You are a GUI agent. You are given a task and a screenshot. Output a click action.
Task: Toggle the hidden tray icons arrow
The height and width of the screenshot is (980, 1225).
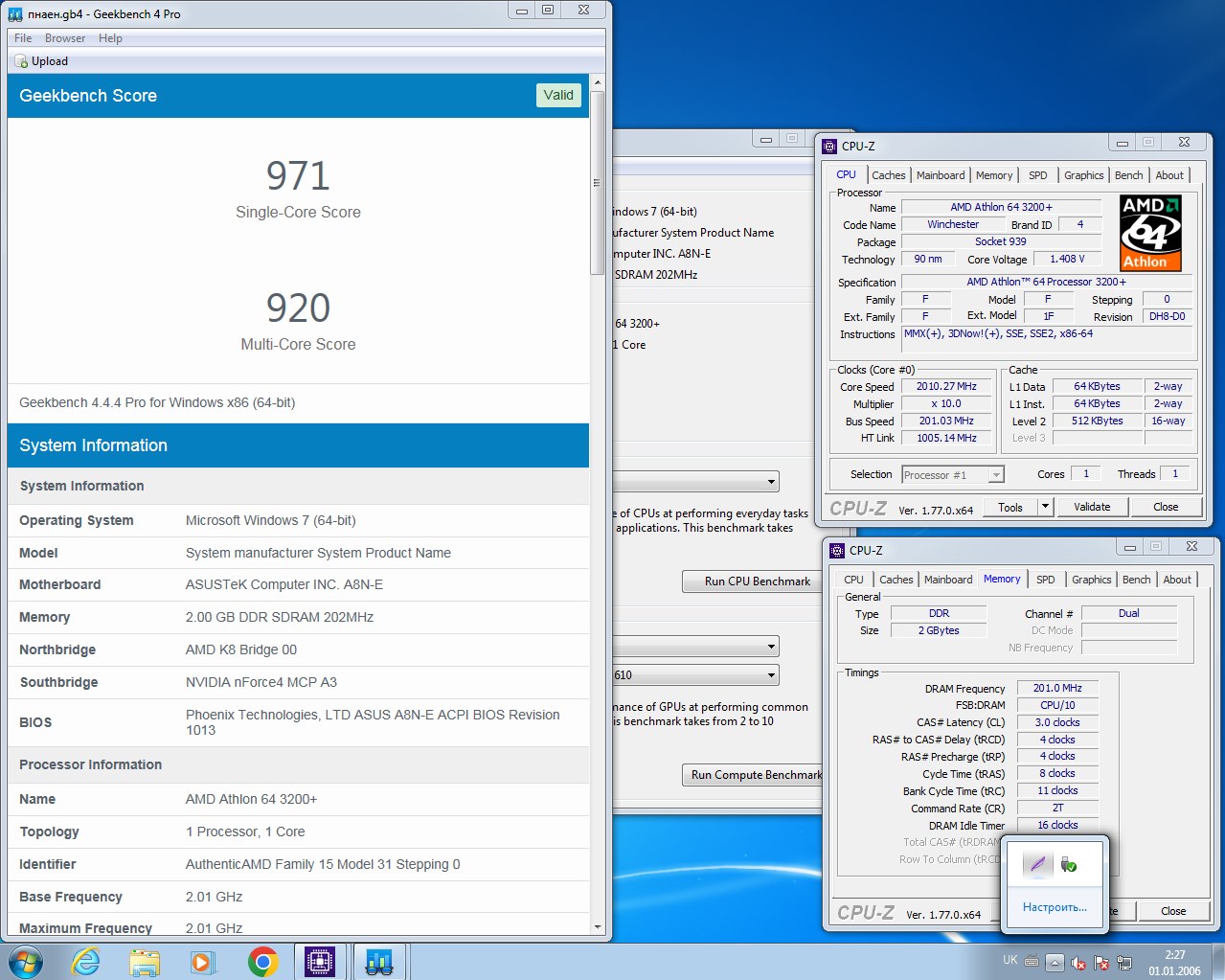tap(1055, 963)
